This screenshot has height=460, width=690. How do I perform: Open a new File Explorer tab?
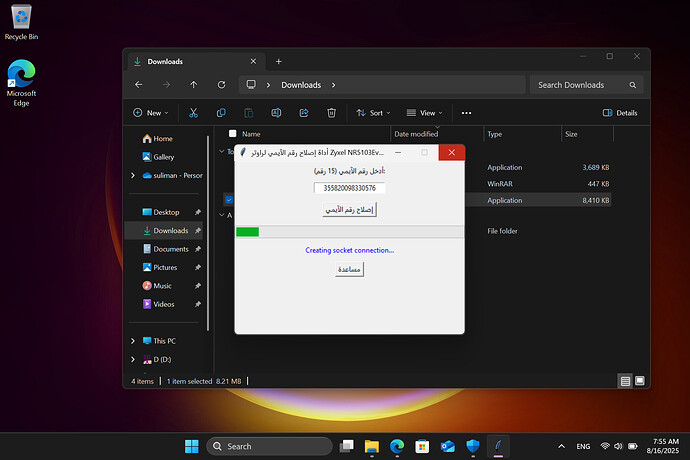(279, 61)
